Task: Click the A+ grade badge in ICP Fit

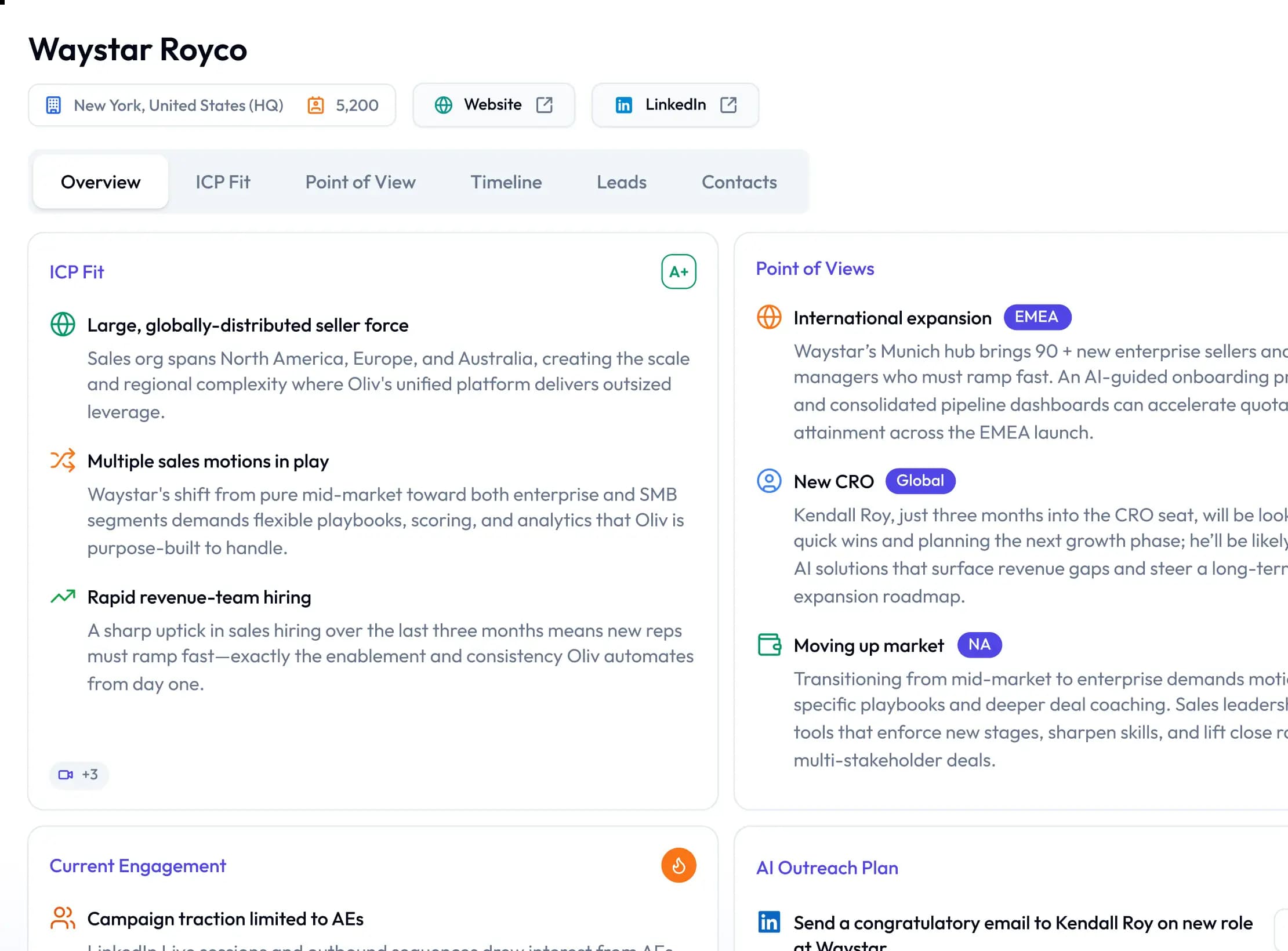Action: click(679, 271)
